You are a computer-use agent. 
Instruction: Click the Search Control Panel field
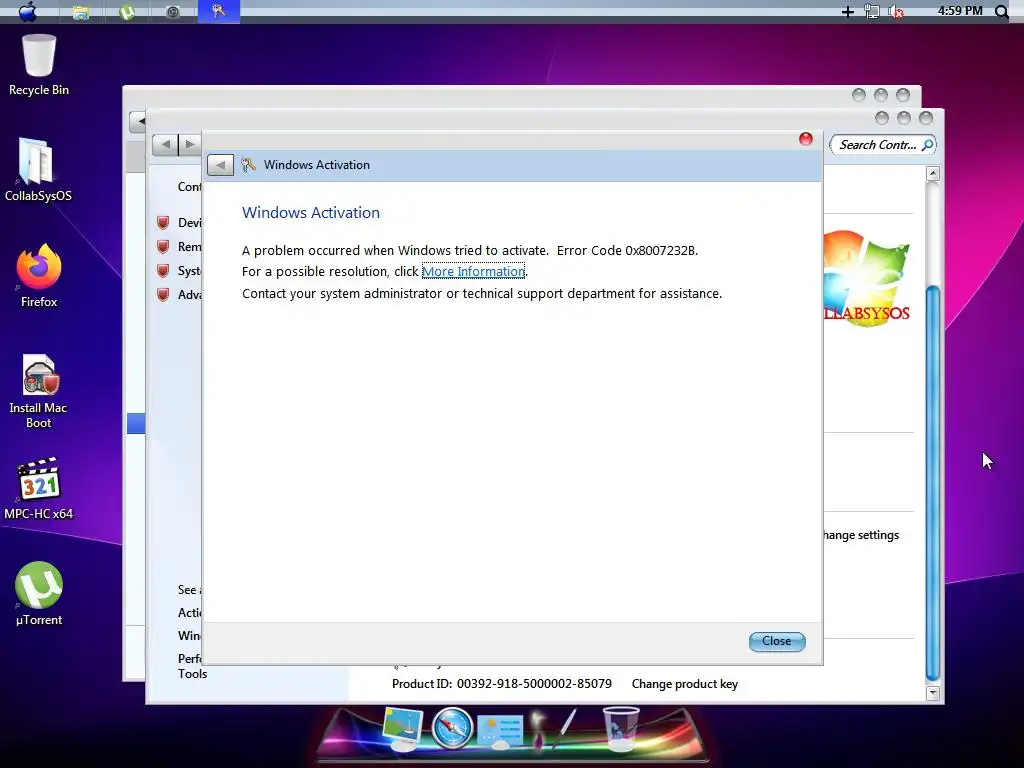(x=882, y=144)
